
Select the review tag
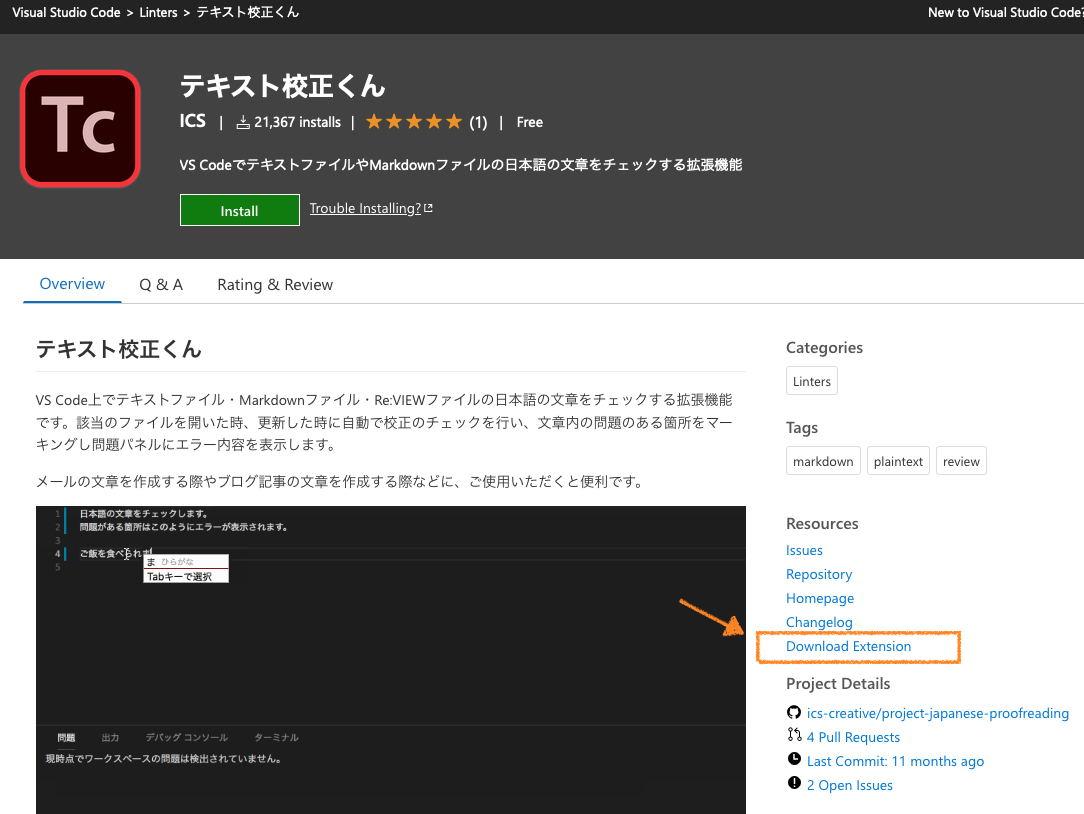coord(961,461)
